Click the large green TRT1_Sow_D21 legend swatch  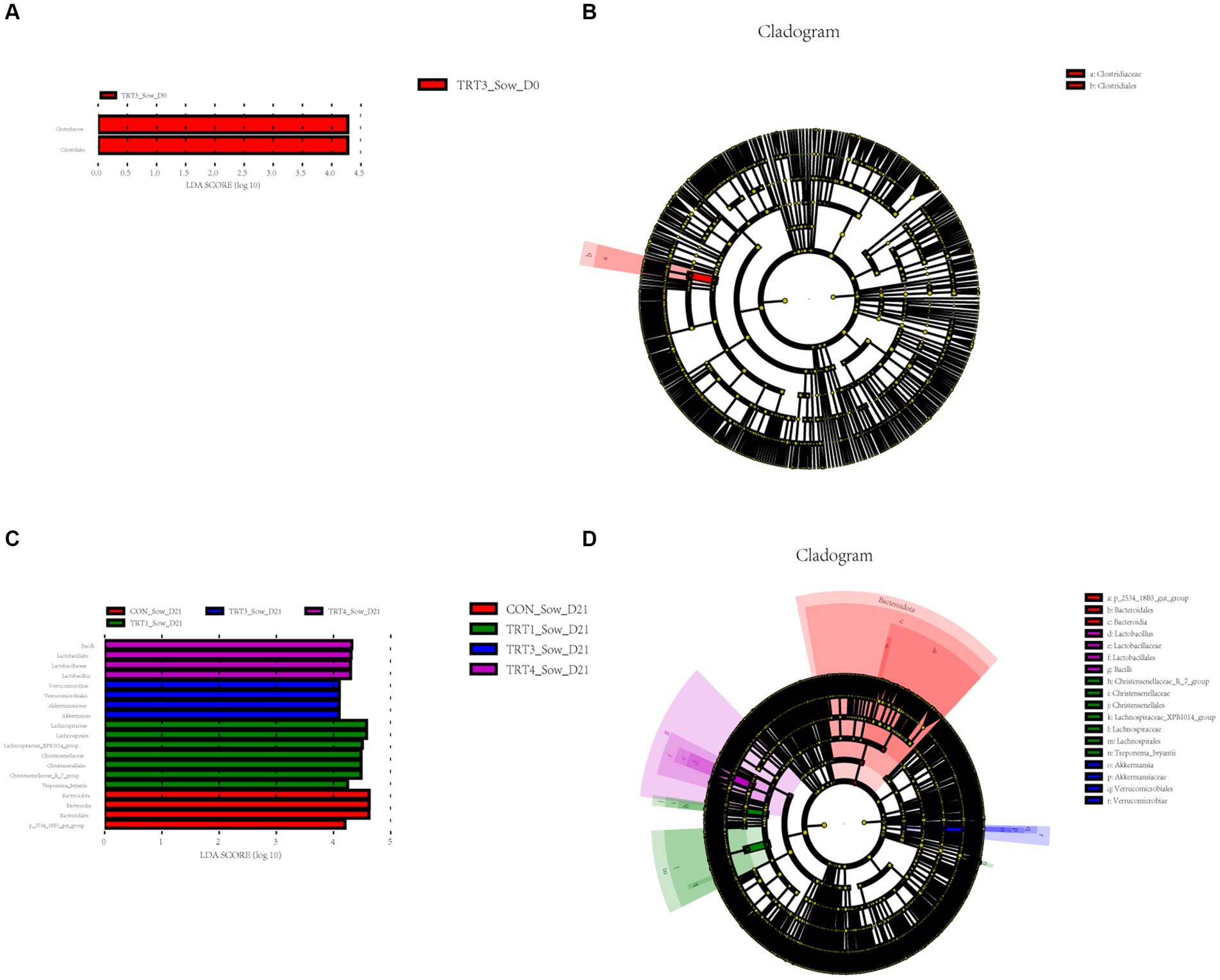[x=483, y=629]
